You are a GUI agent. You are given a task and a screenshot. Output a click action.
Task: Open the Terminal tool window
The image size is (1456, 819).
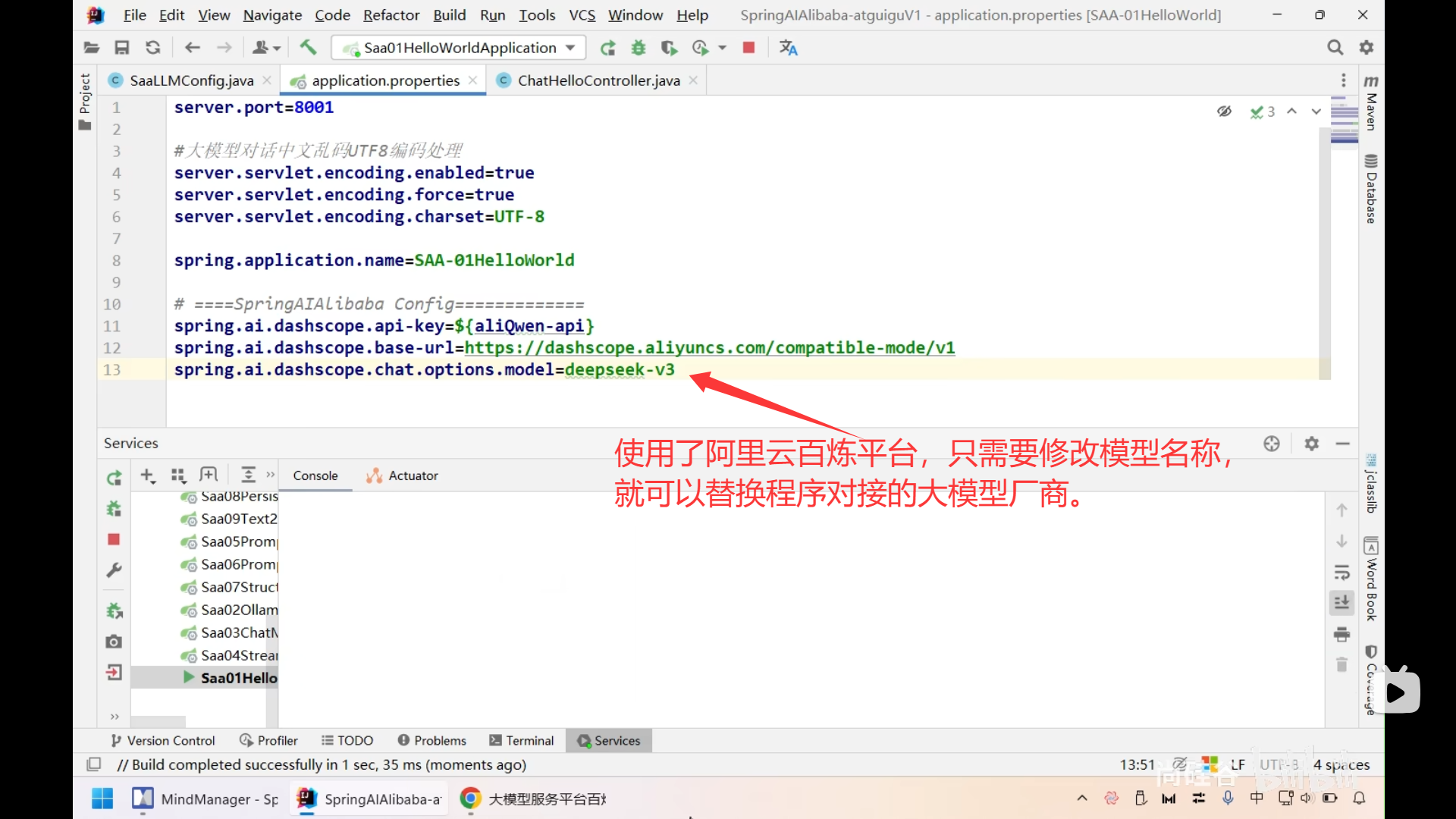tap(522, 741)
